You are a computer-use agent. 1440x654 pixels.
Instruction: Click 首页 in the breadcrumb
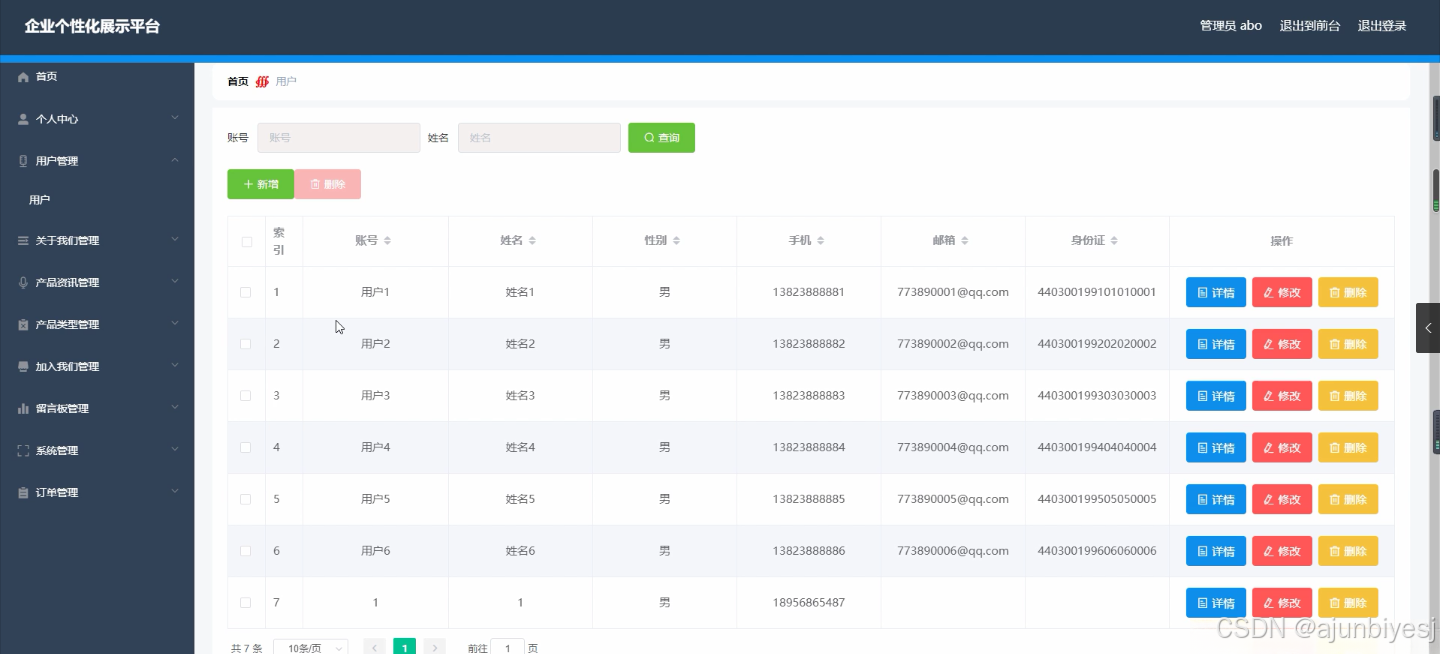238,82
